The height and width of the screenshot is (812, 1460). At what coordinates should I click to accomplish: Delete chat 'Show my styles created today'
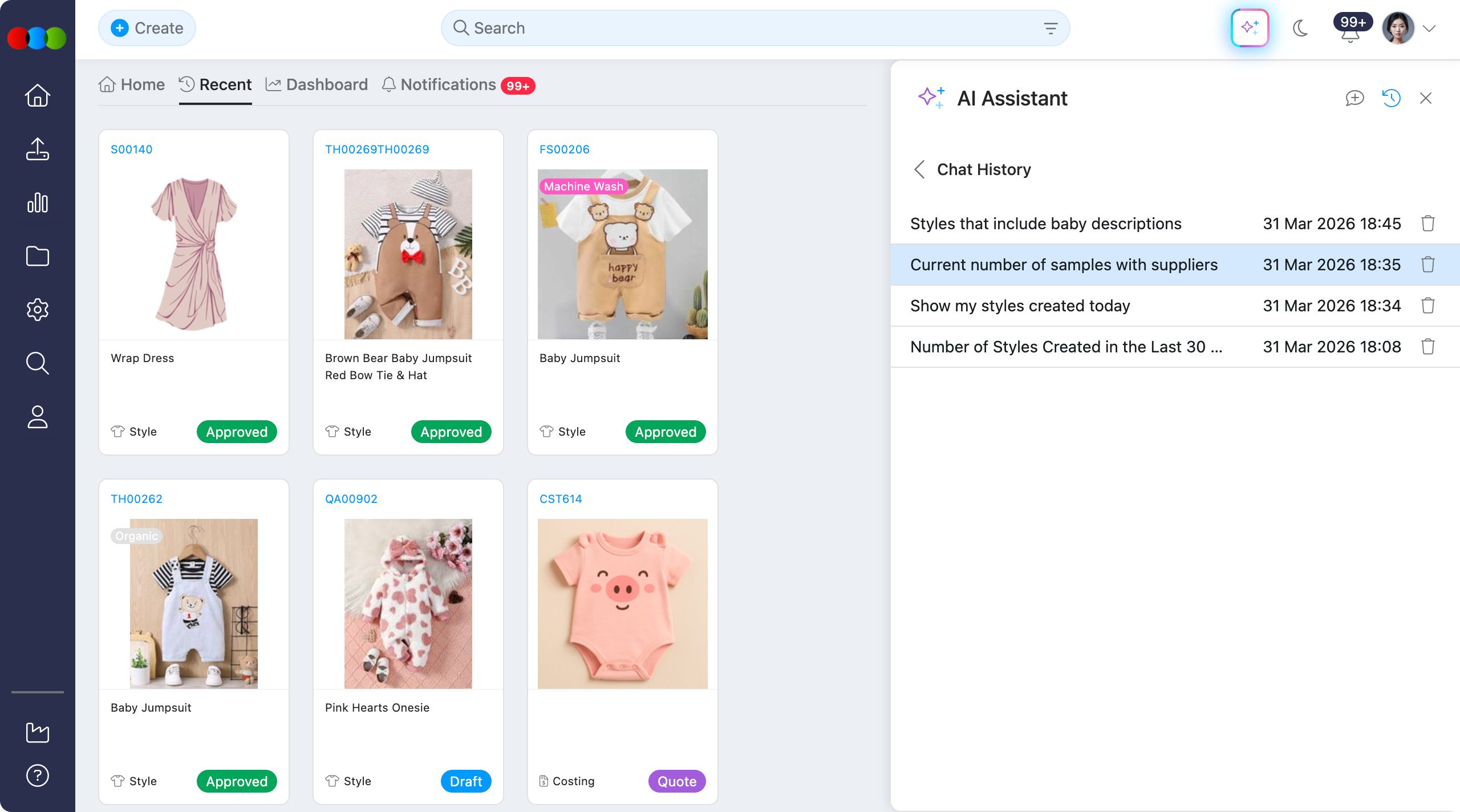[x=1428, y=306]
